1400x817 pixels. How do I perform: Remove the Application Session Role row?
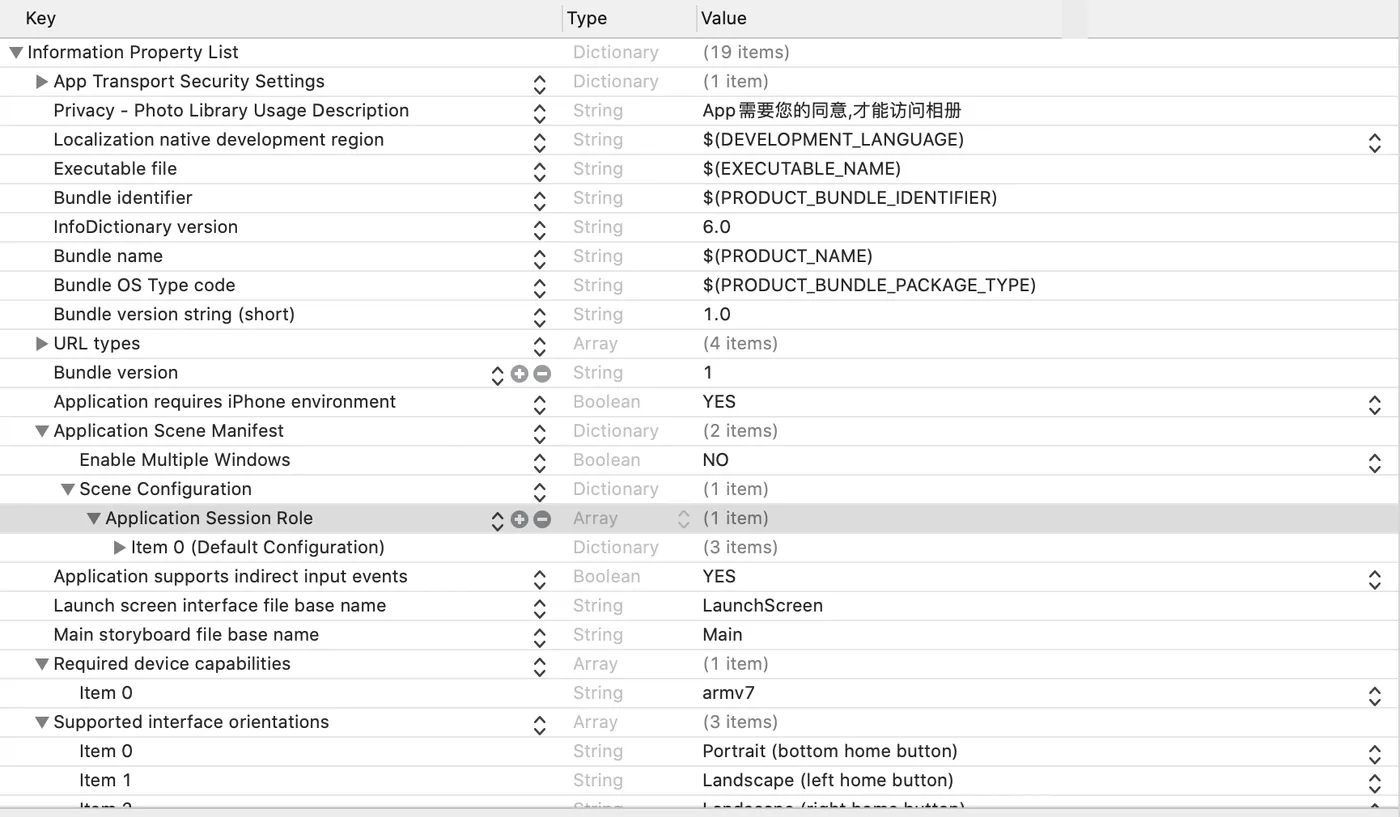coord(542,519)
